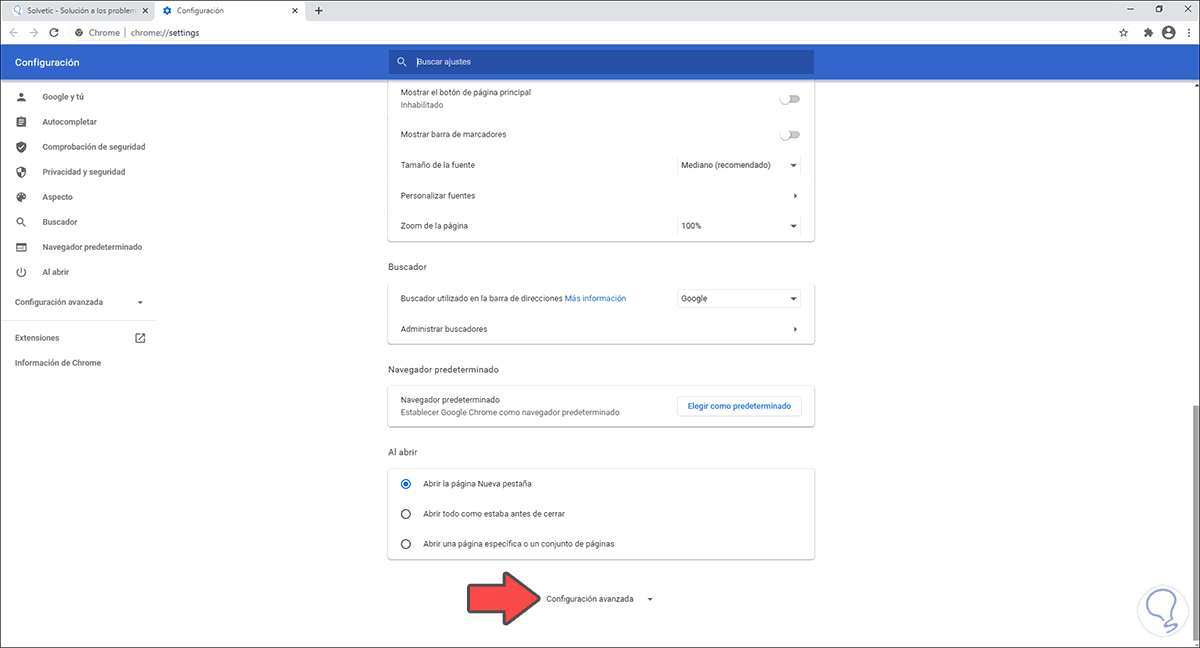Click the Extensiones external link icon
Screen dimensions: 1200x648
140,338
